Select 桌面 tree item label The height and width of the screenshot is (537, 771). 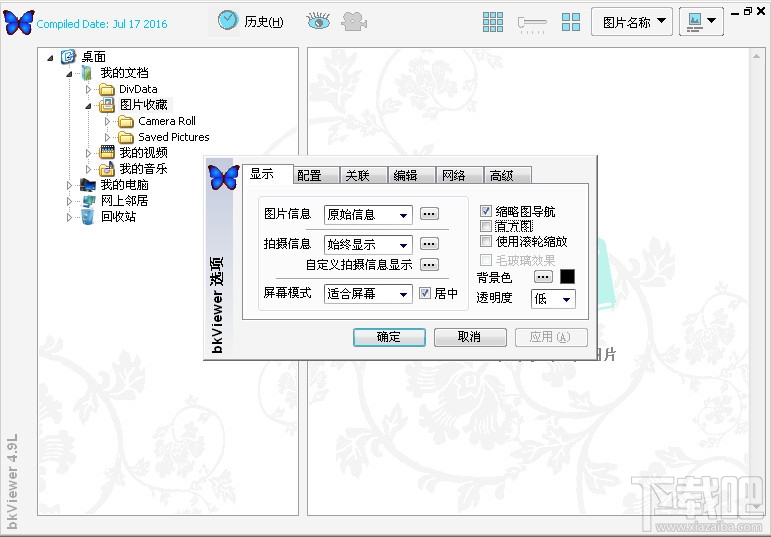pos(93,57)
